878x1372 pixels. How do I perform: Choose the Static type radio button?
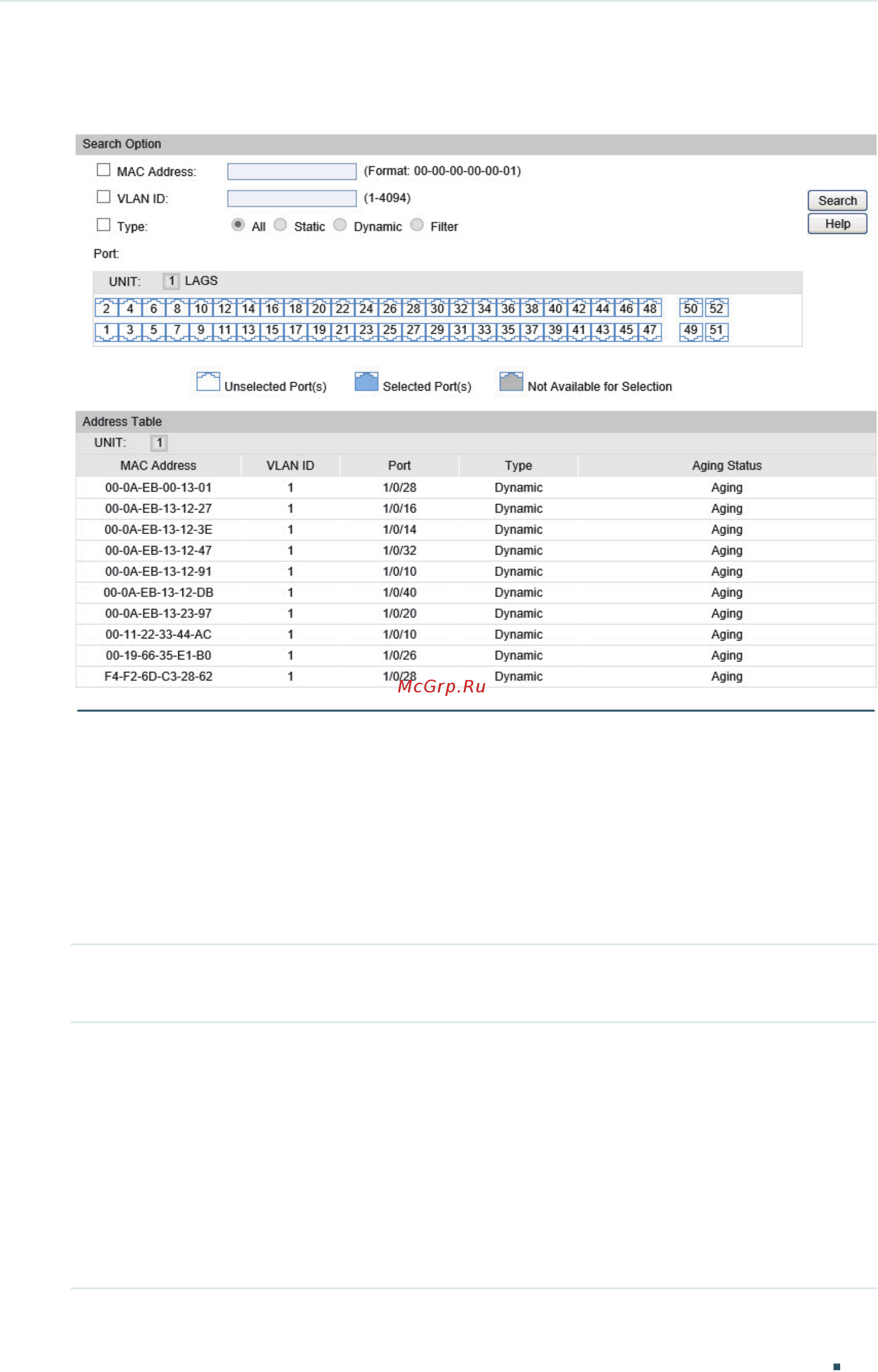[281, 225]
